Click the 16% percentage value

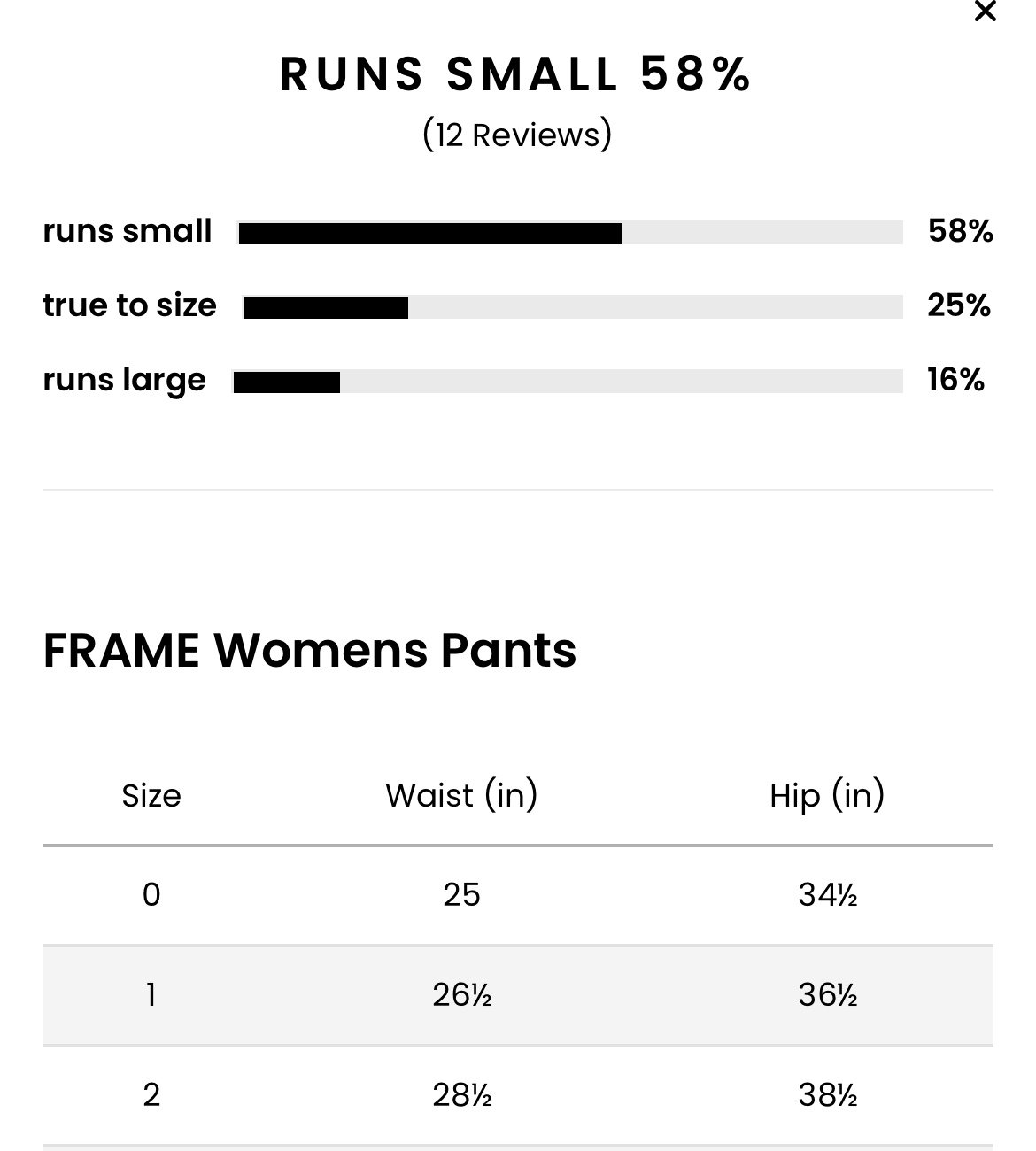click(x=955, y=380)
